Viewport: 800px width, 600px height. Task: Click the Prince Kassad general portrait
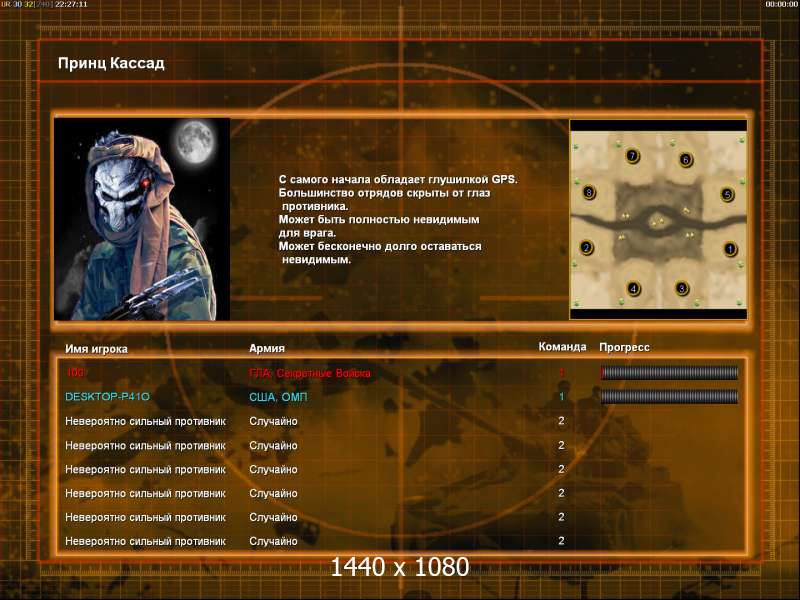click(x=142, y=219)
